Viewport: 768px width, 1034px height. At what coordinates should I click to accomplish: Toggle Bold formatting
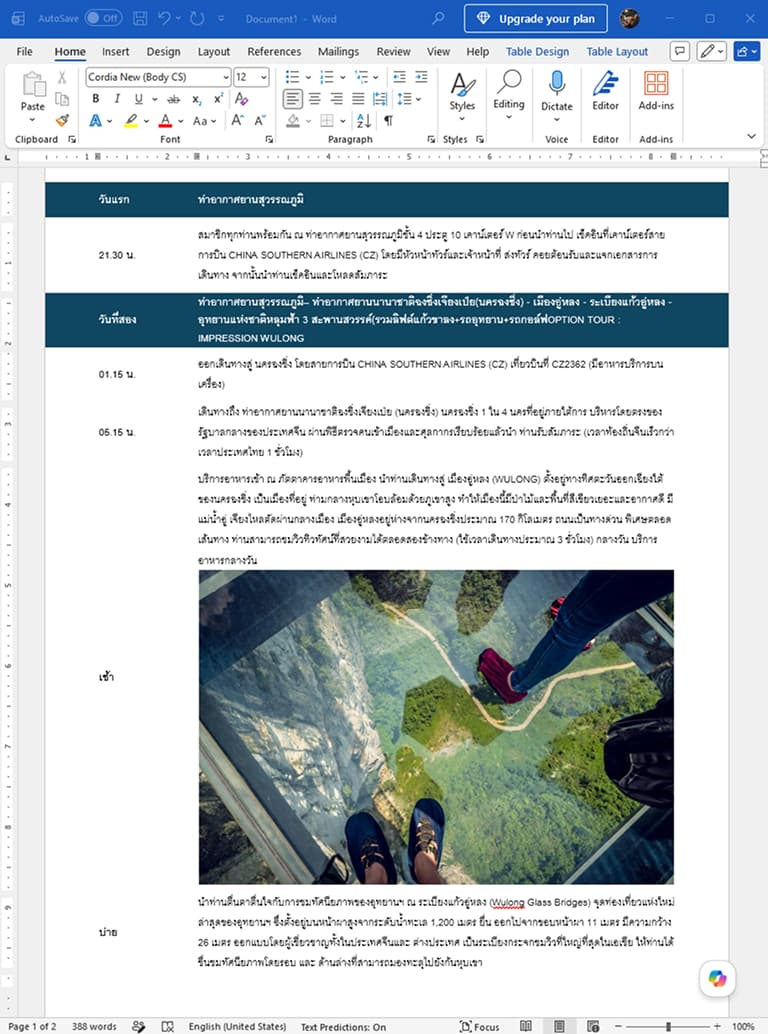coord(96,98)
